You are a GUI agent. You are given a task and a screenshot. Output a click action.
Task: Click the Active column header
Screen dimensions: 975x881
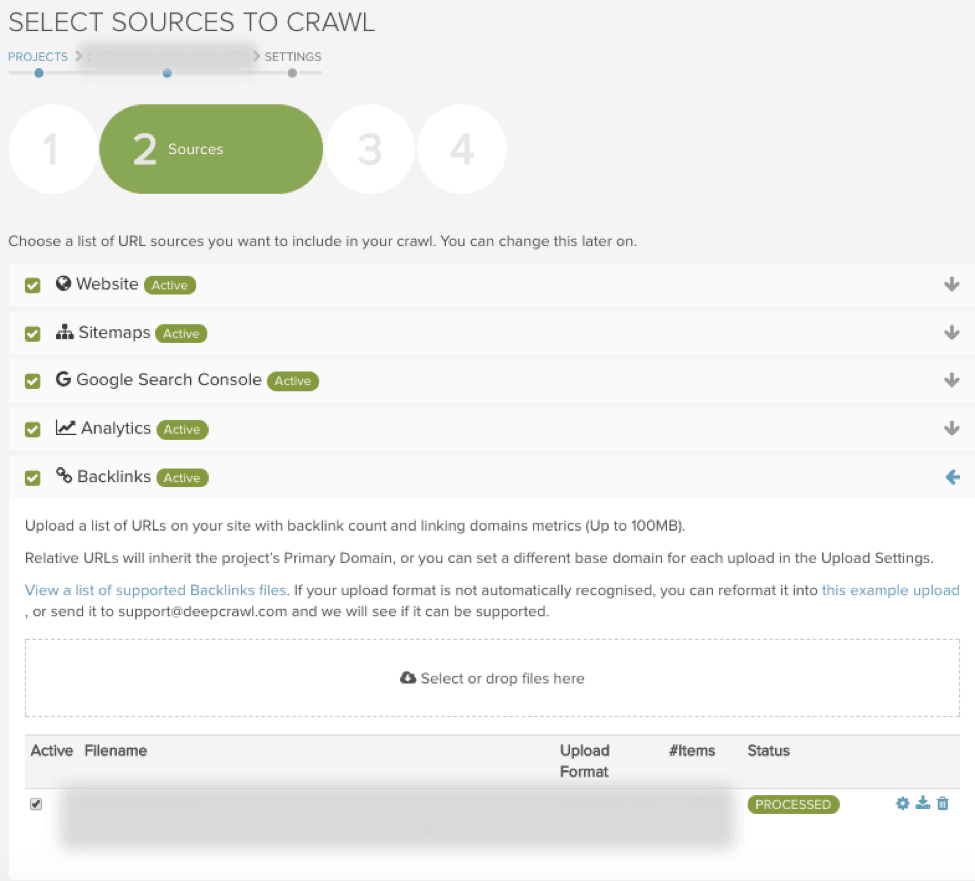(x=52, y=750)
